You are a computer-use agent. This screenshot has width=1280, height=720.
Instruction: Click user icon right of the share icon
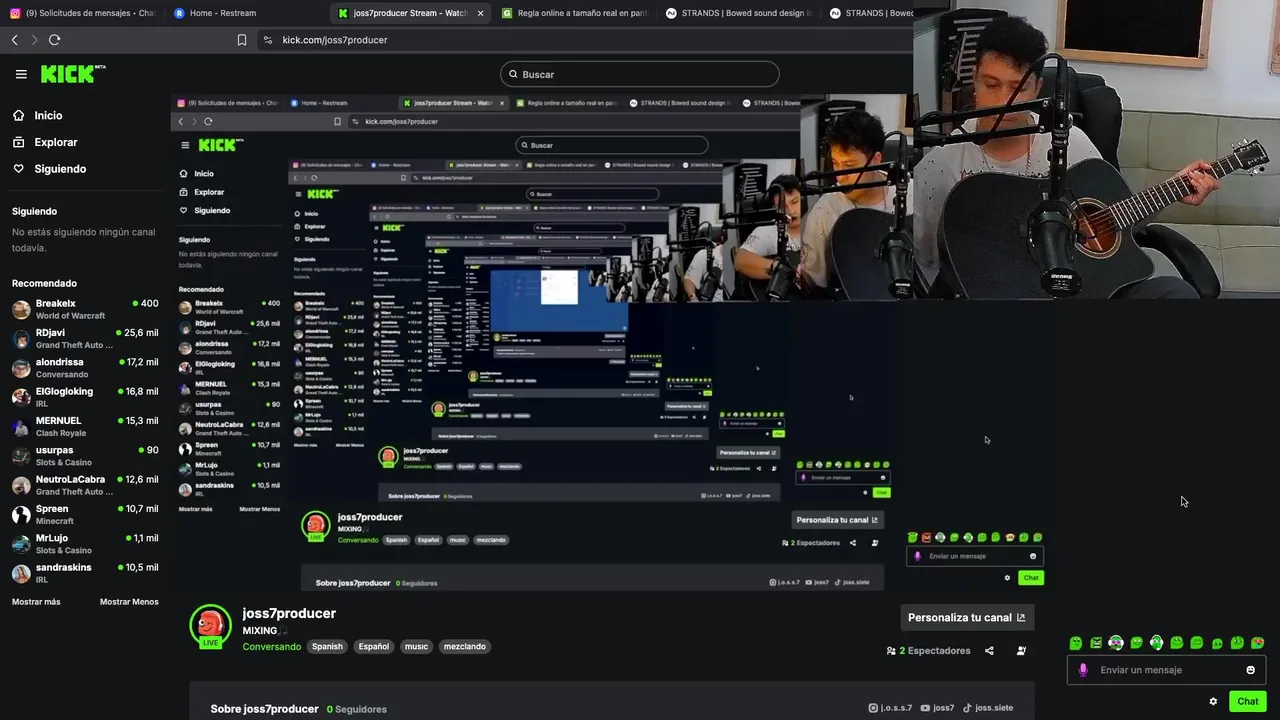point(1021,650)
